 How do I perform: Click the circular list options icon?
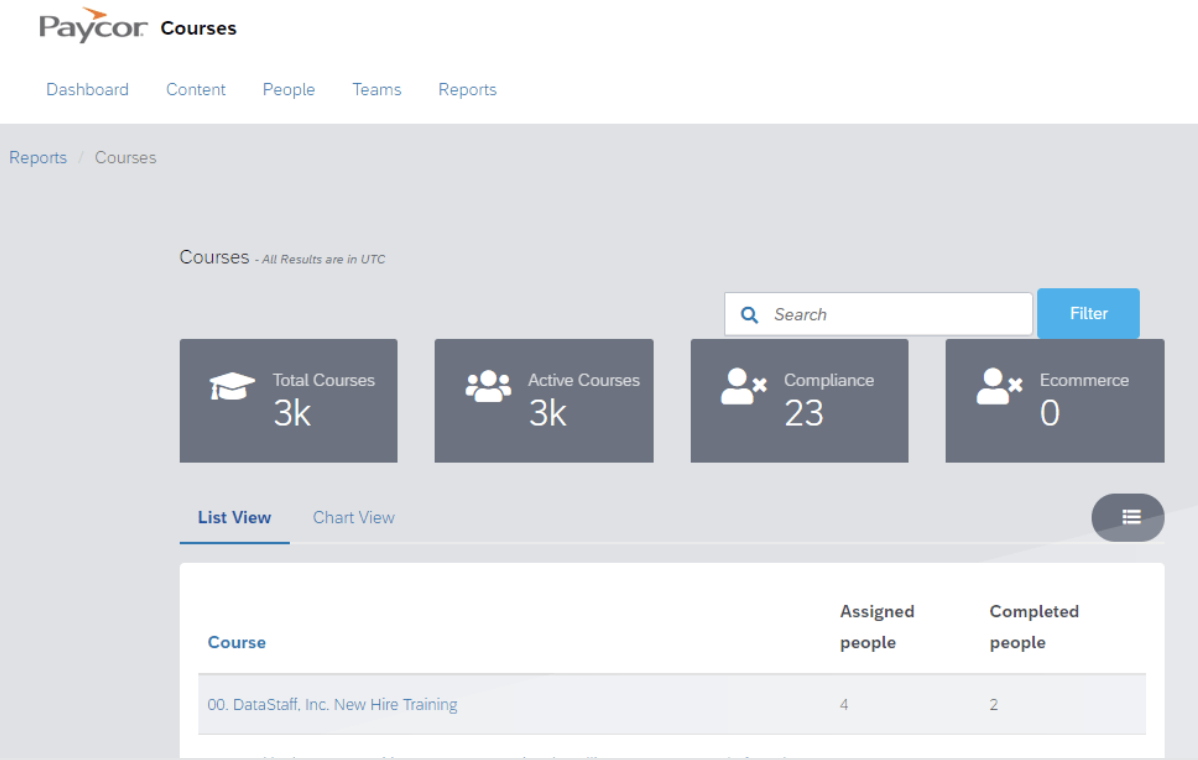(x=1128, y=517)
